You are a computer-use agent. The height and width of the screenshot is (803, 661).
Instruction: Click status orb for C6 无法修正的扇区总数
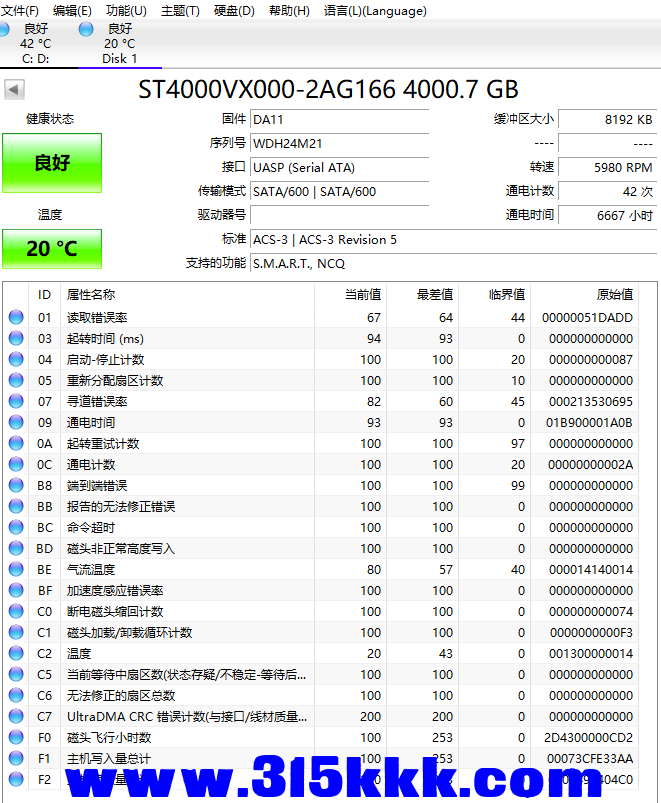[16, 695]
